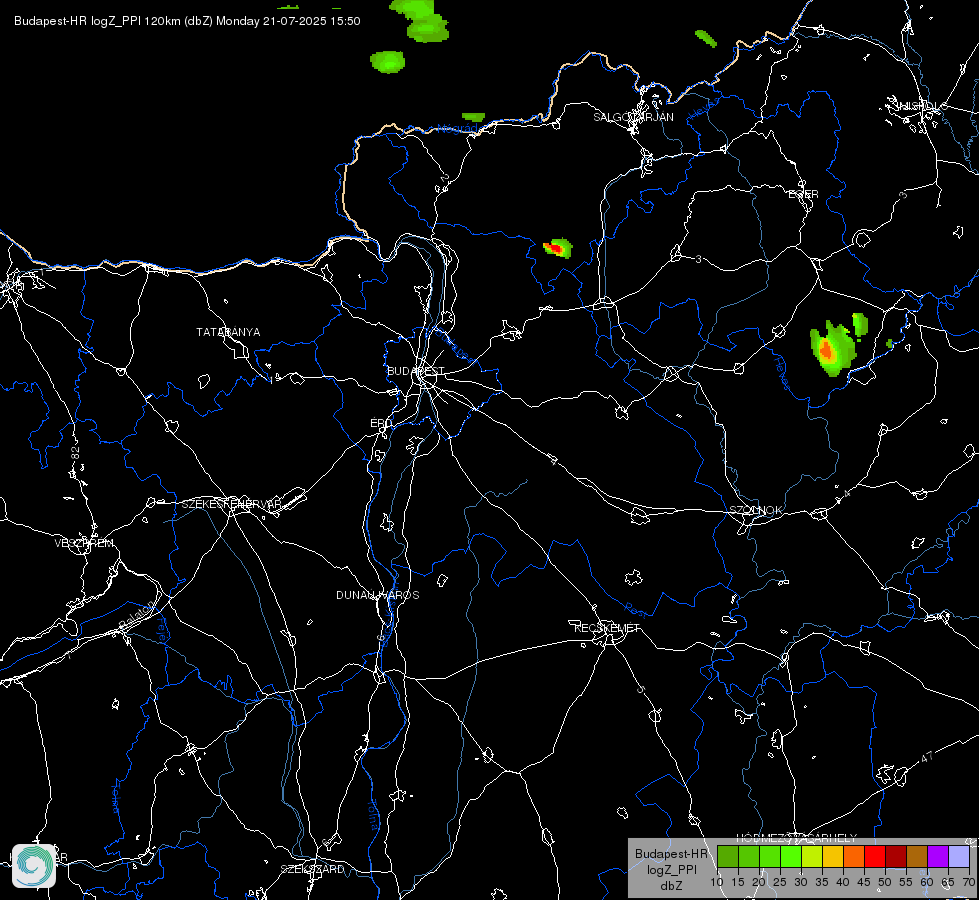
Task: Pick the 50-55 dBZ dark red legend swatch
Action: 897,857
